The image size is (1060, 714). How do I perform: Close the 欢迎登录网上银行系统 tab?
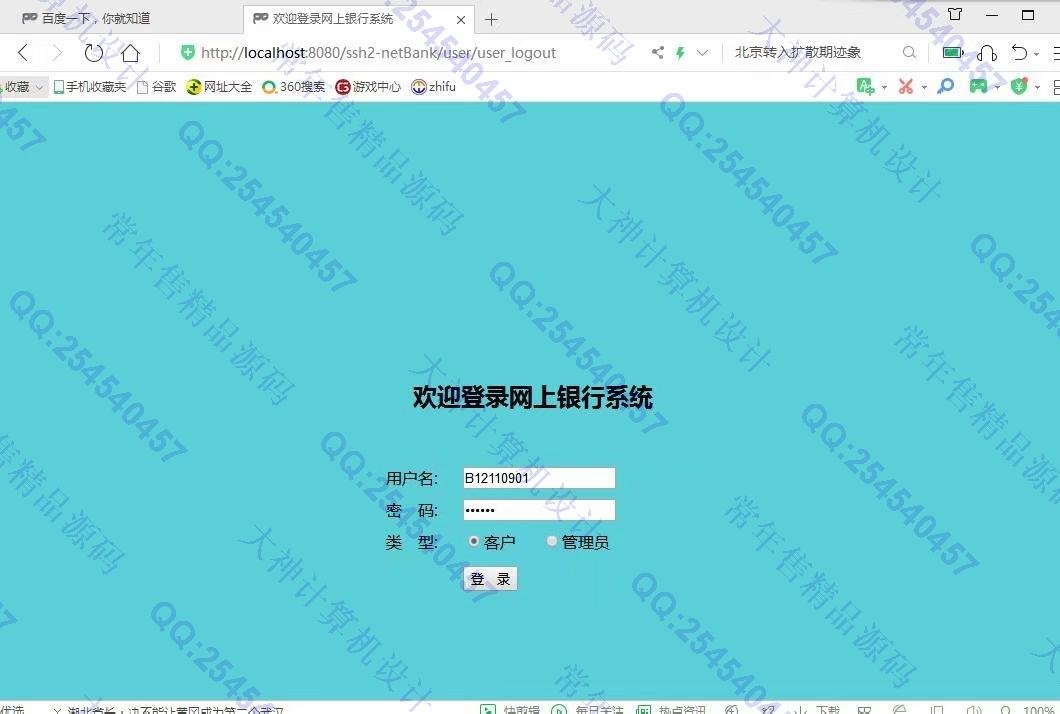pyautogui.click(x=461, y=20)
